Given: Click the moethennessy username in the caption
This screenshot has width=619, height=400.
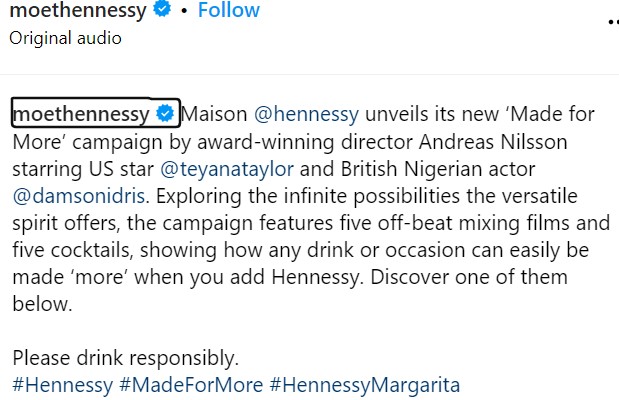Looking at the screenshot, I should (x=82, y=113).
